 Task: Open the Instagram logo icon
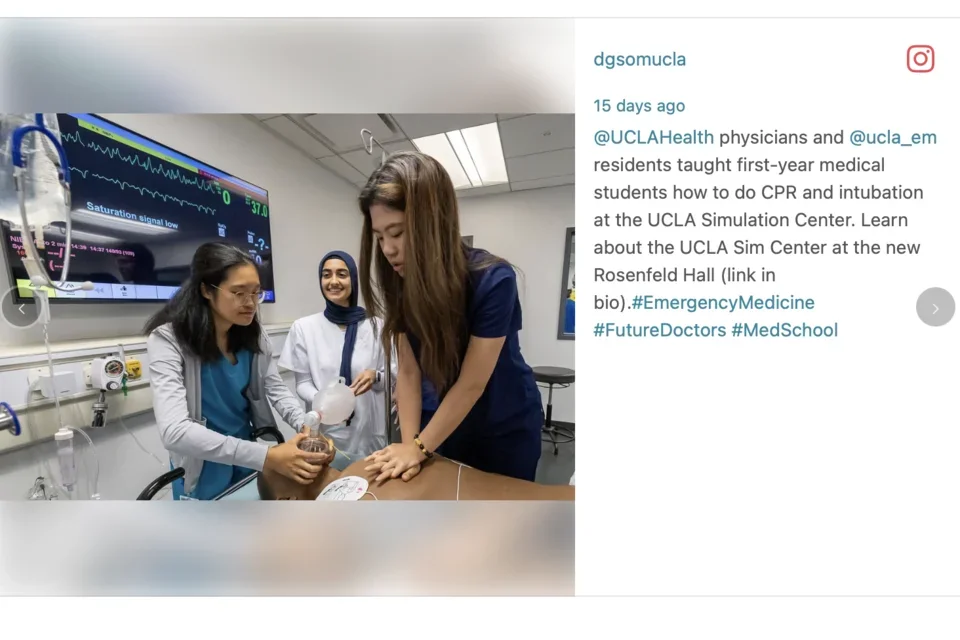[920, 59]
